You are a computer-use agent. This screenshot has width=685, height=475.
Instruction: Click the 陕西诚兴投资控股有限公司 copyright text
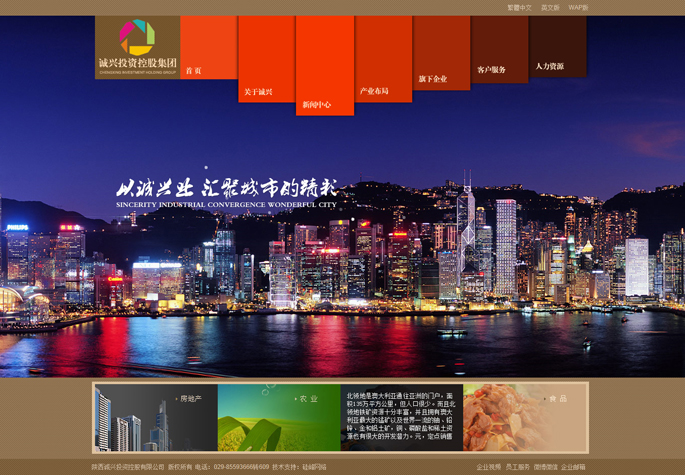(128, 467)
